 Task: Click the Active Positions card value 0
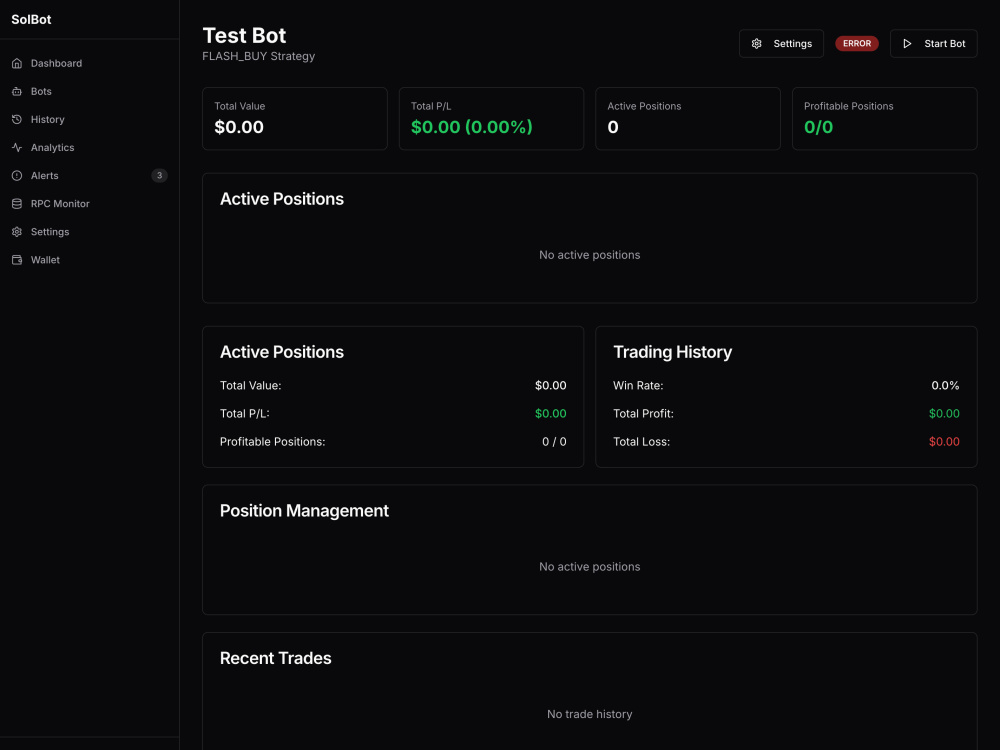pos(613,127)
